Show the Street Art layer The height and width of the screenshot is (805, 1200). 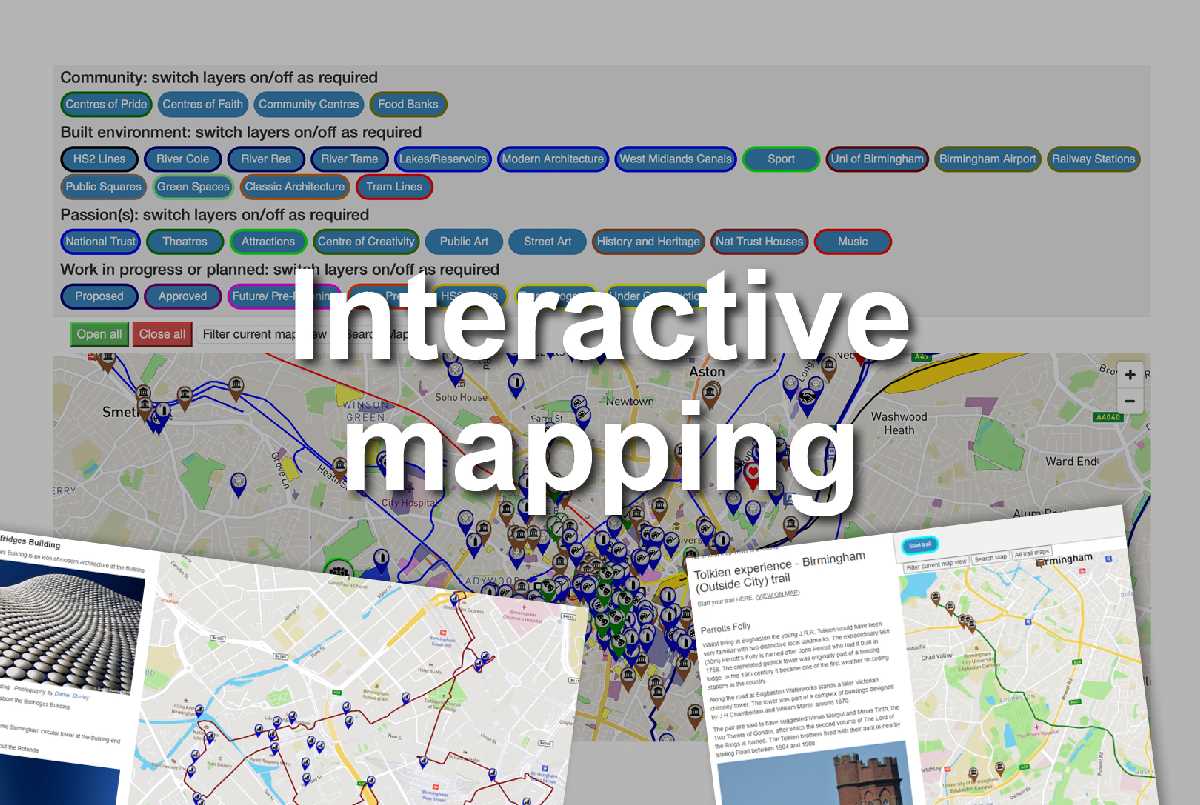547,241
